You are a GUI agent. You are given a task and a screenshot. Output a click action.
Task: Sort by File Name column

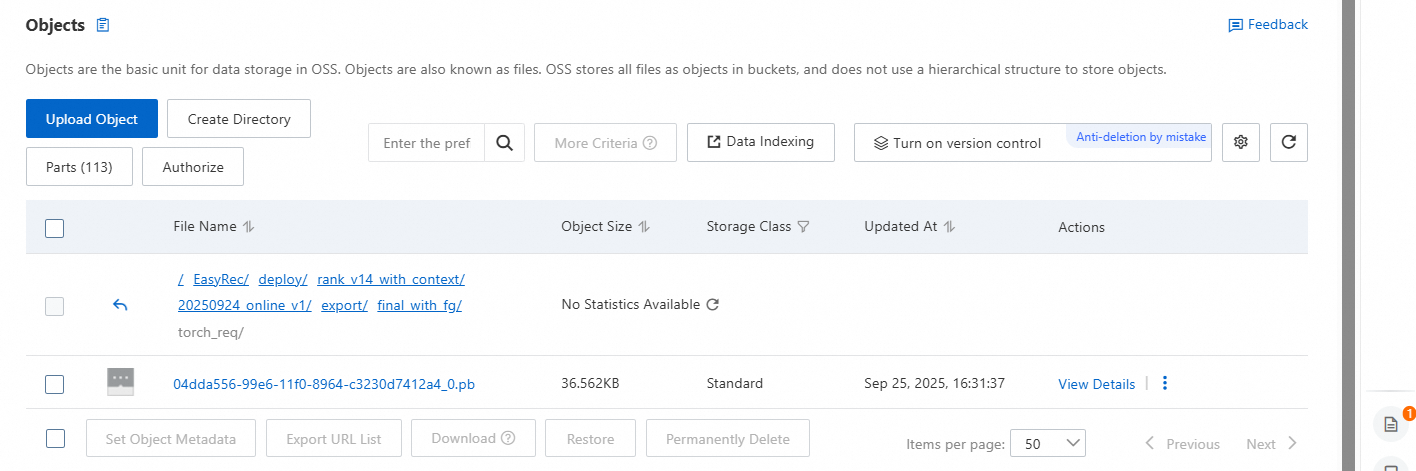249,227
